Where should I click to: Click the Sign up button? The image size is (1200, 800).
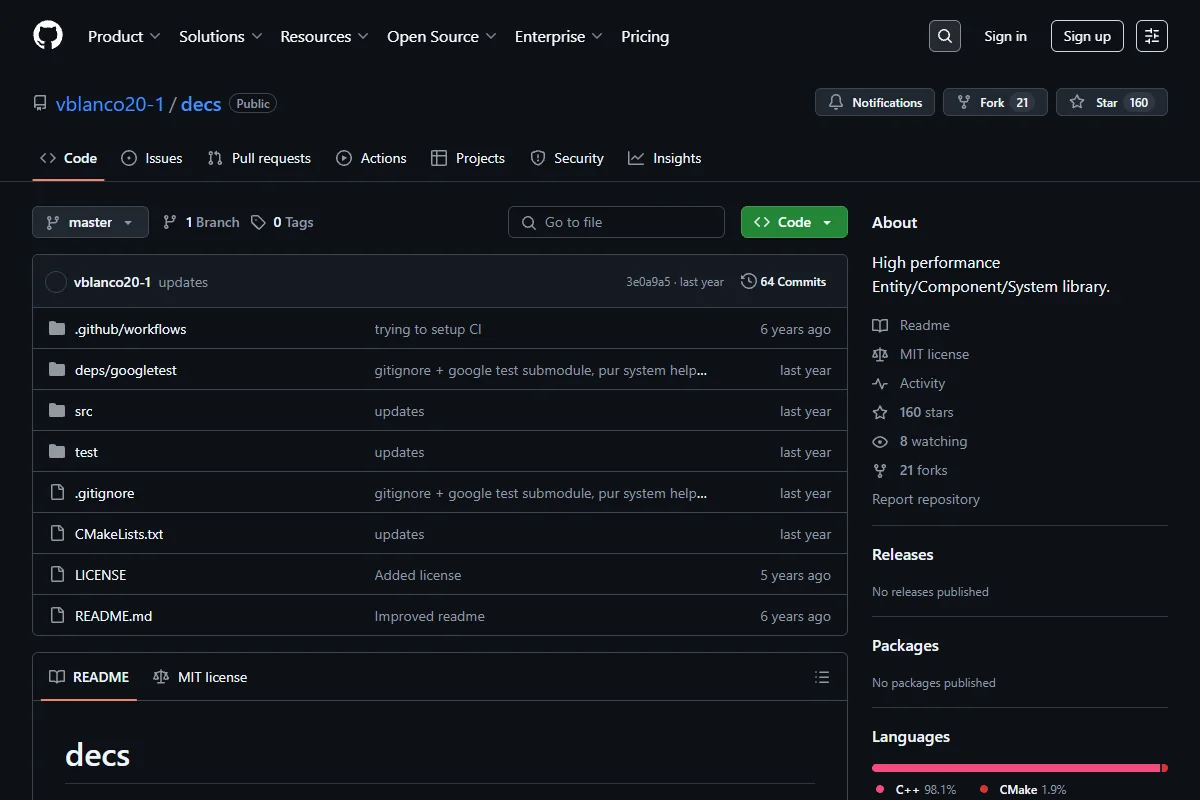pyautogui.click(x=1087, y=36)
